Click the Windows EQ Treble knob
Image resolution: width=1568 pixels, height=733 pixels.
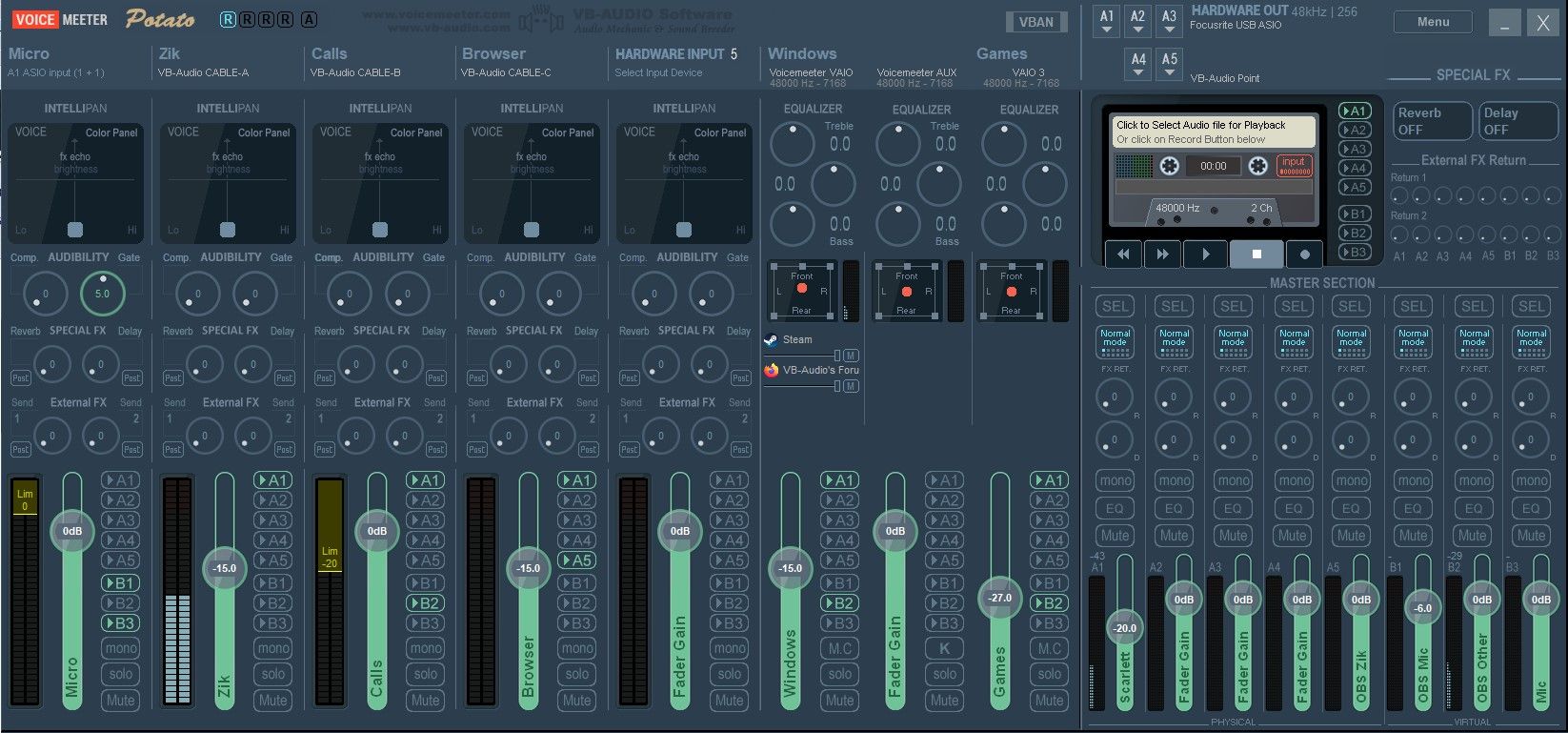click(x=792, y=144)
